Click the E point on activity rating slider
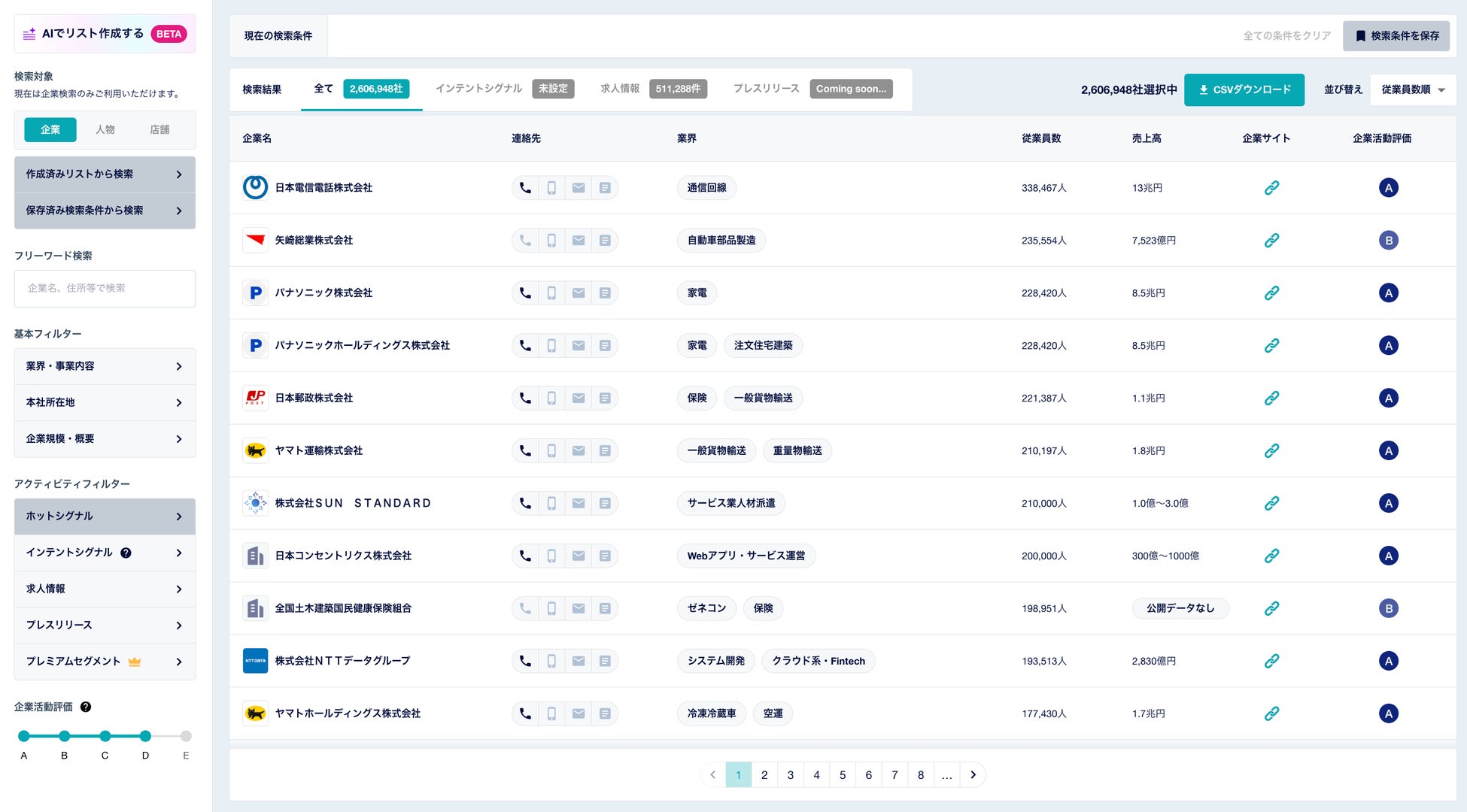Image resolution: width=1467 pixels, height=812 pixels. pos(186,736)
